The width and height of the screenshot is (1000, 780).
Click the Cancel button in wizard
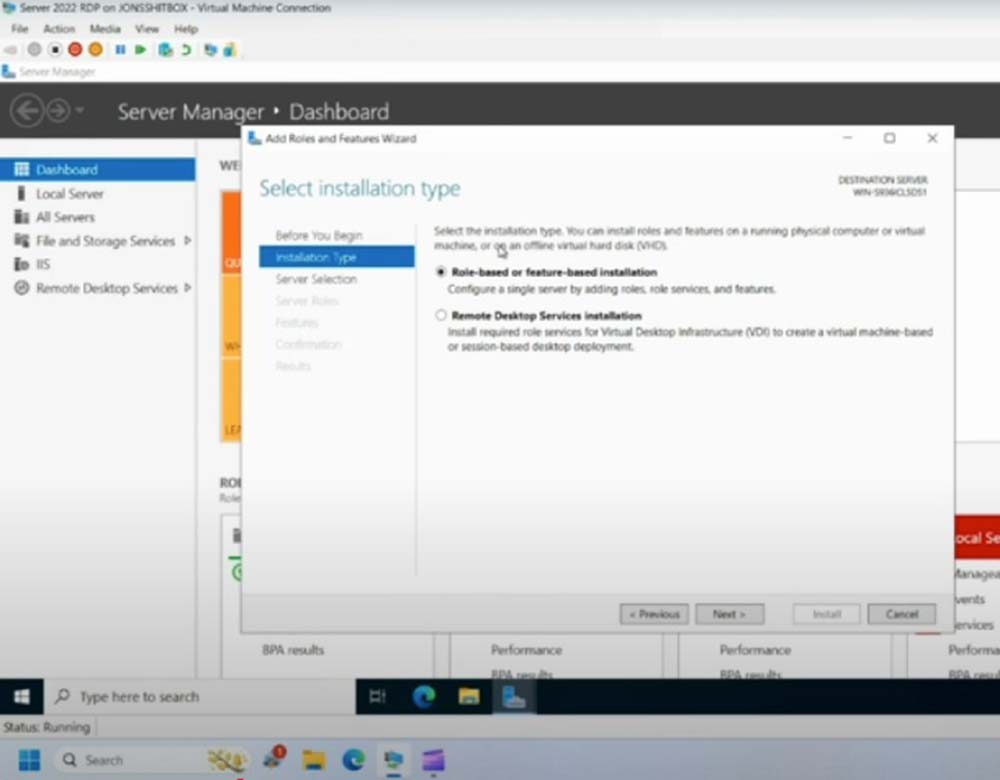tap(901, 614)
